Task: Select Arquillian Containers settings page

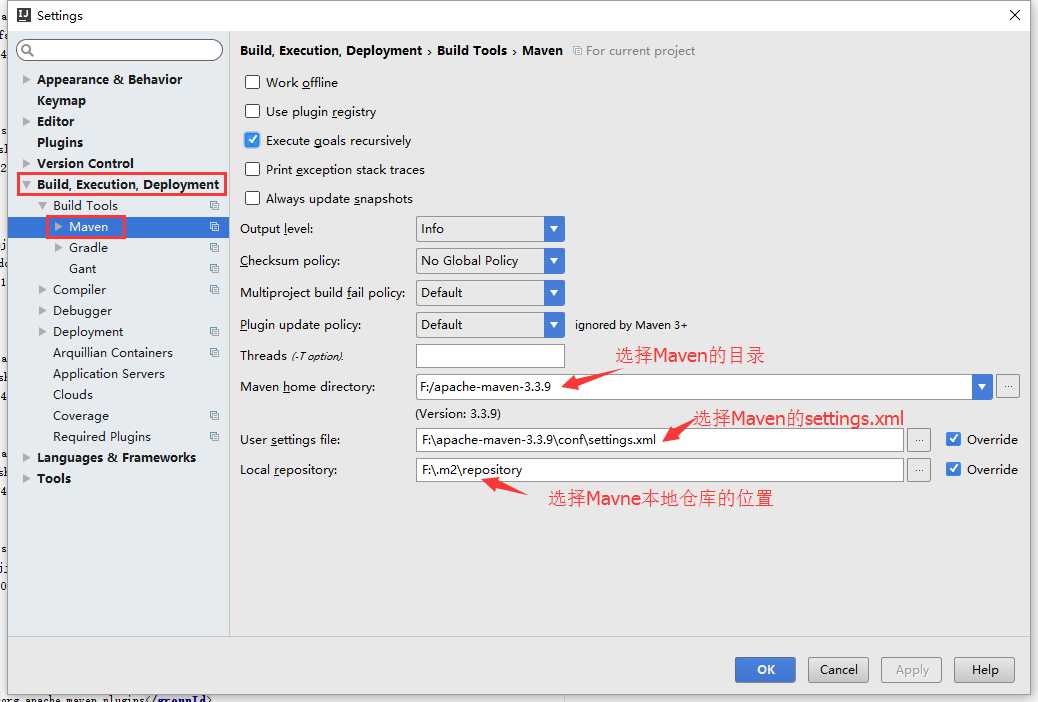Action: pos(113,352)
